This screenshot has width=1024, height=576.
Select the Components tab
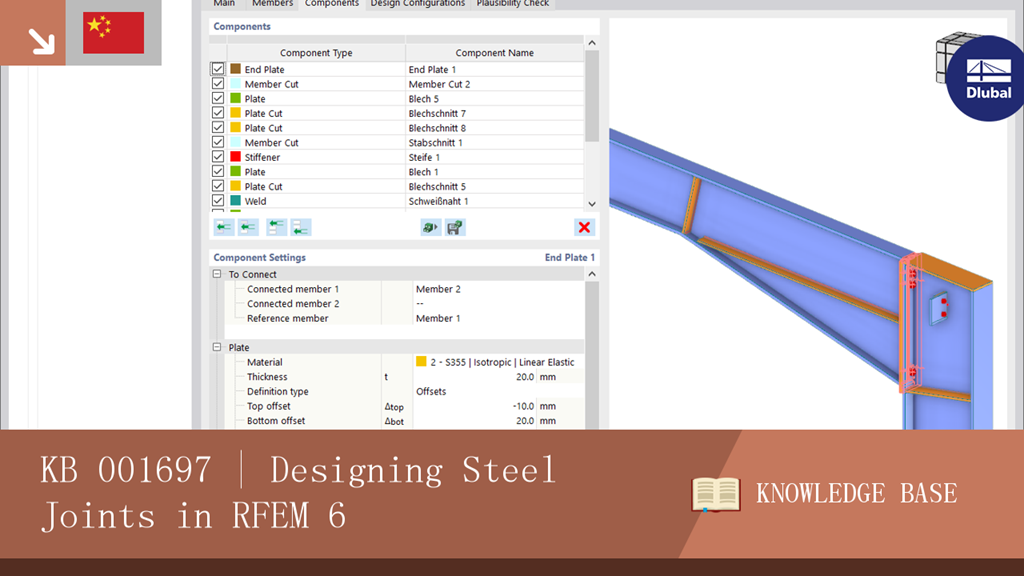(332, 4)
